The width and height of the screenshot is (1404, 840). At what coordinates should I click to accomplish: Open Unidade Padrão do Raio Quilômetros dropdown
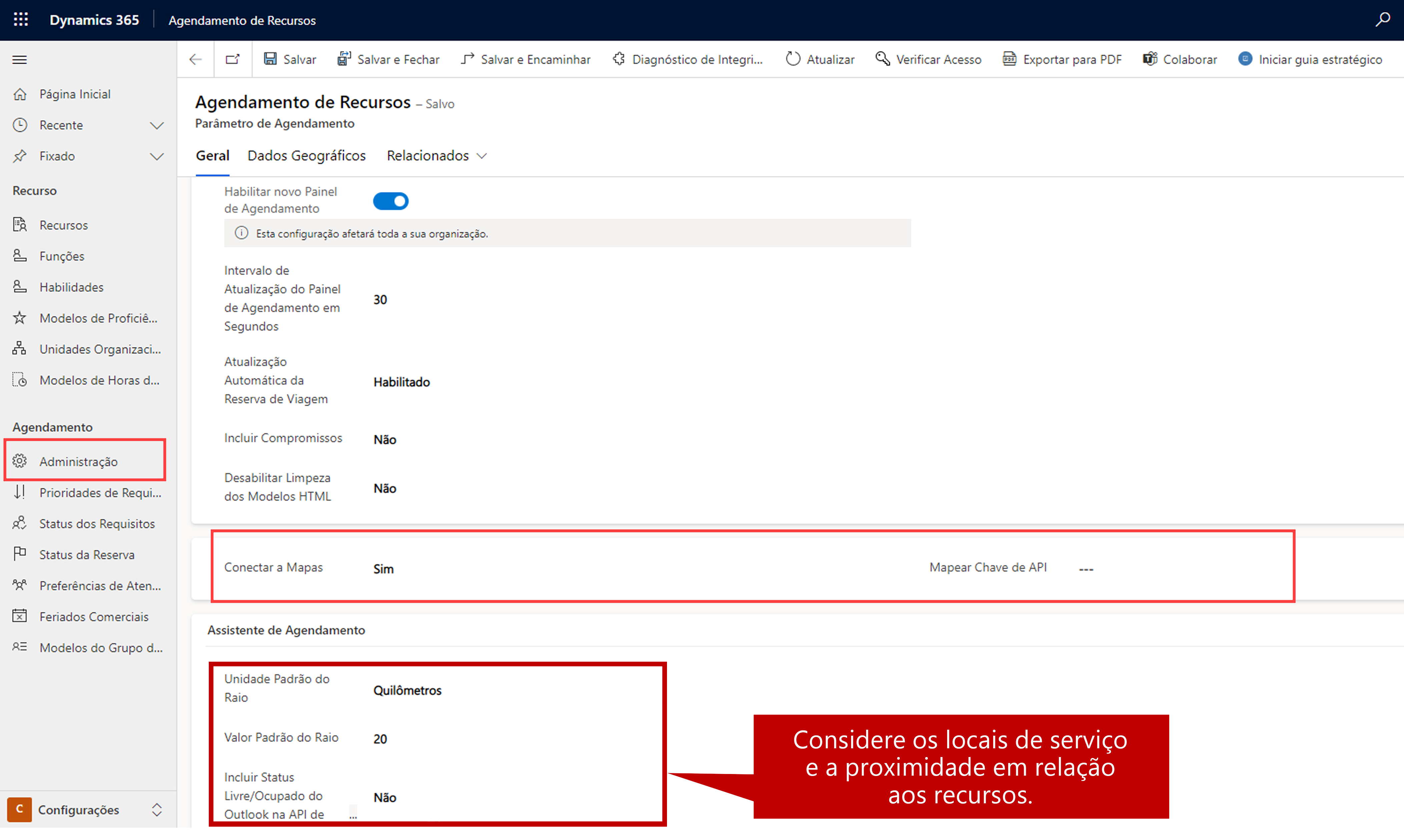click(408, 691)
